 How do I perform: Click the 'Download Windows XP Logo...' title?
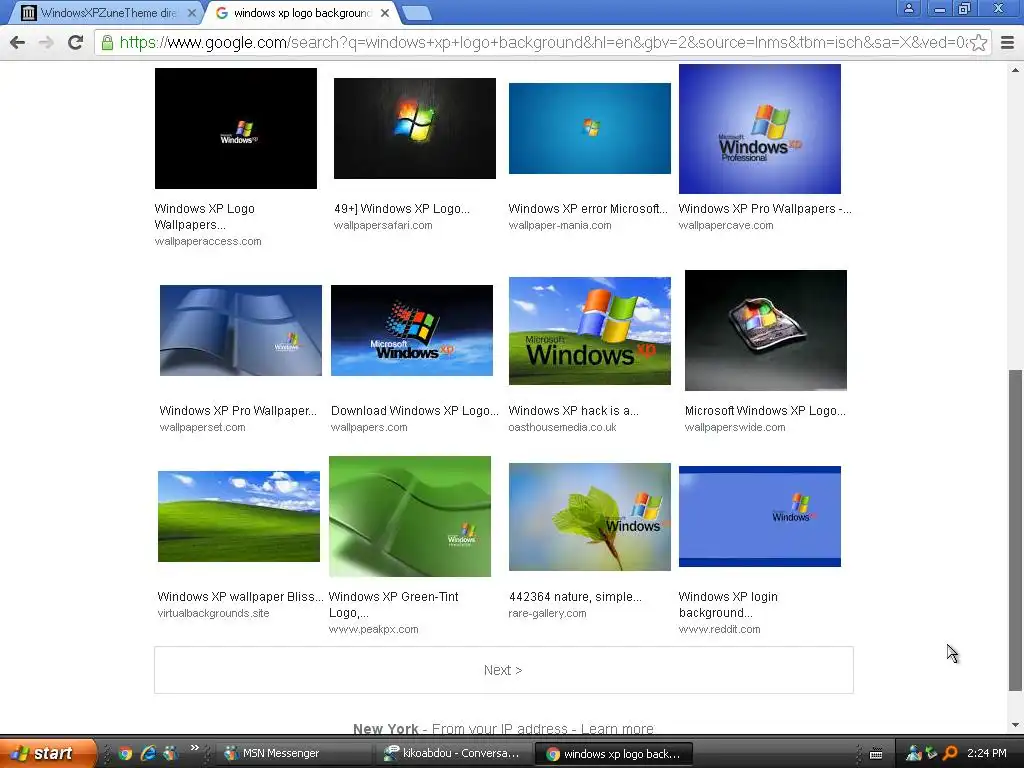tap(415, 411)
